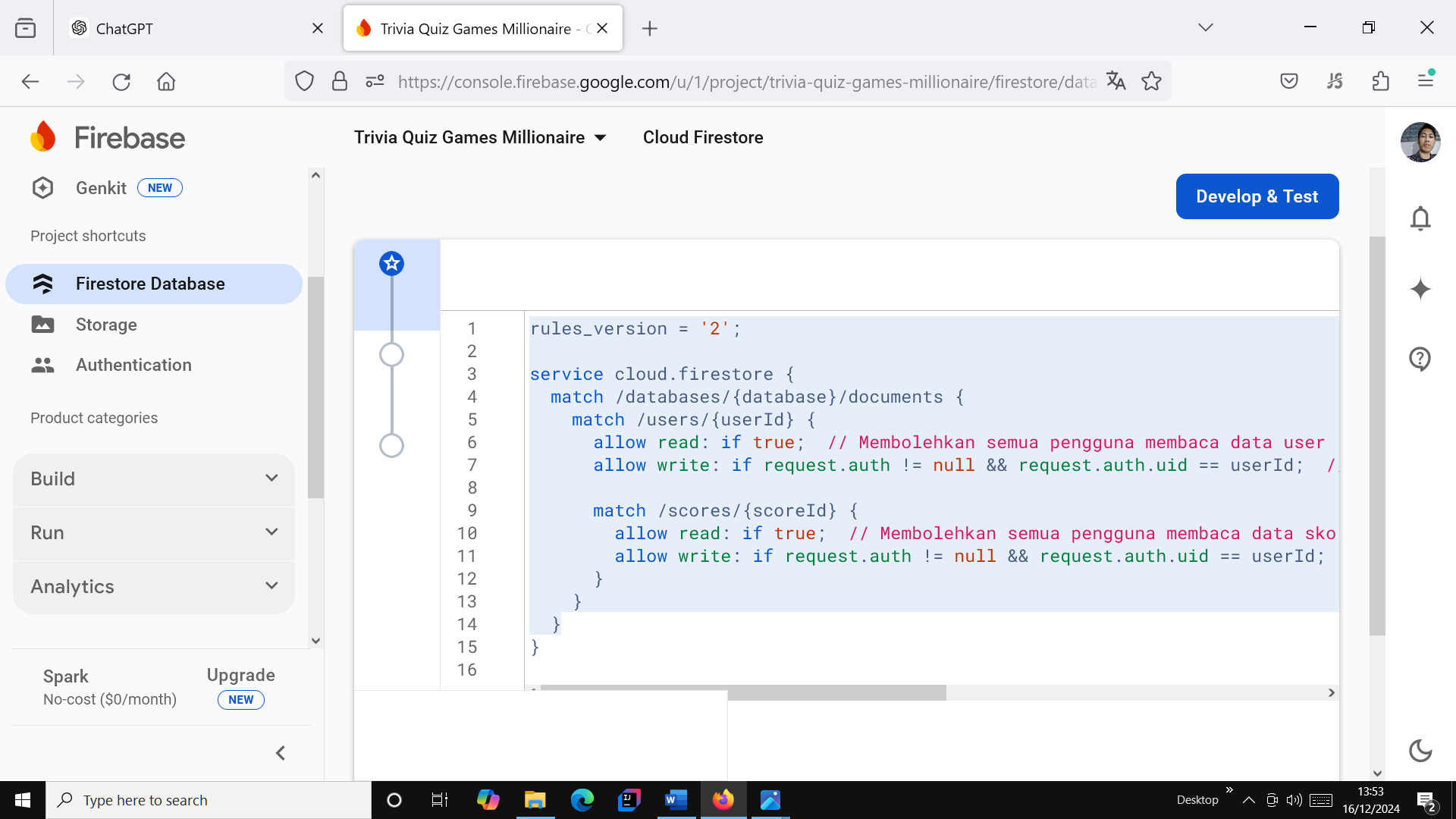
Task: Open tracking protection shield icon
Action: [304, 81]
